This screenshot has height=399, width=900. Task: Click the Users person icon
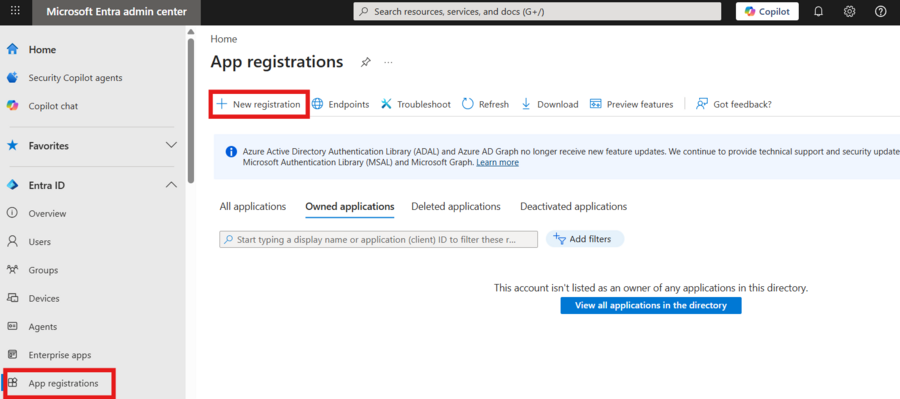pyautogui.click(x=12, y=242)
